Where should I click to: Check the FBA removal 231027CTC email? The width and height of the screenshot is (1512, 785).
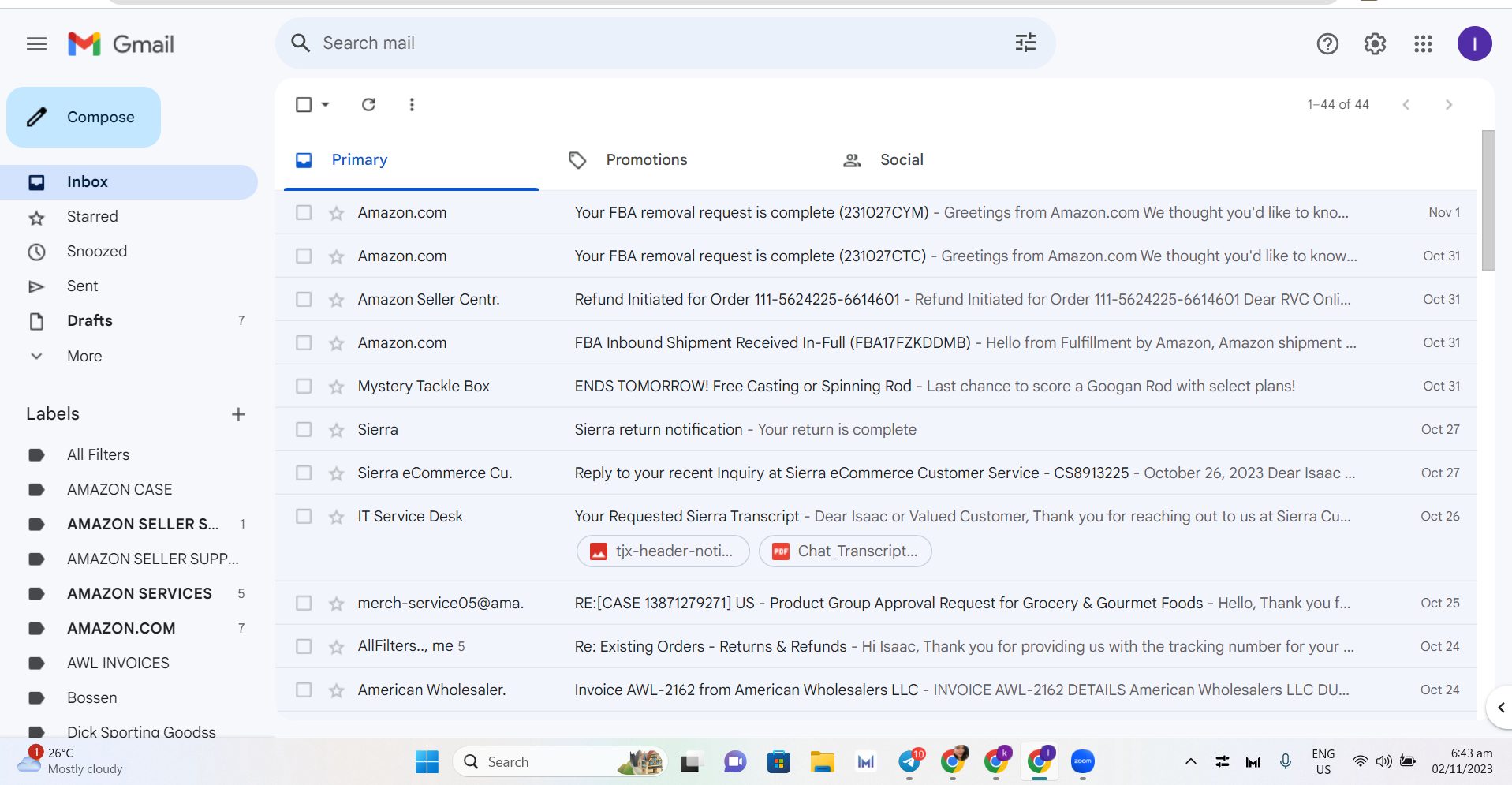point(304,256)
